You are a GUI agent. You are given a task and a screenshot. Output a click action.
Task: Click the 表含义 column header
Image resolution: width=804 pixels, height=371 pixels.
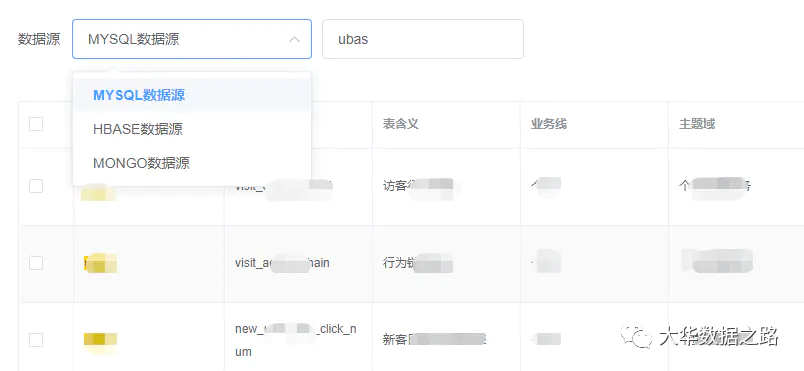tap(400, 124)
